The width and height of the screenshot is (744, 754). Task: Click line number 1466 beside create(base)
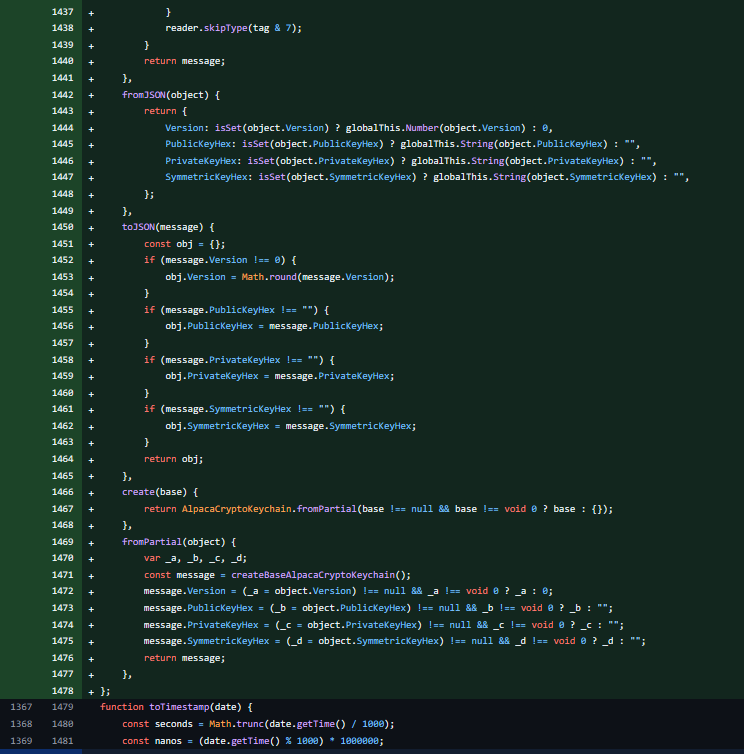tap(63, 492)
